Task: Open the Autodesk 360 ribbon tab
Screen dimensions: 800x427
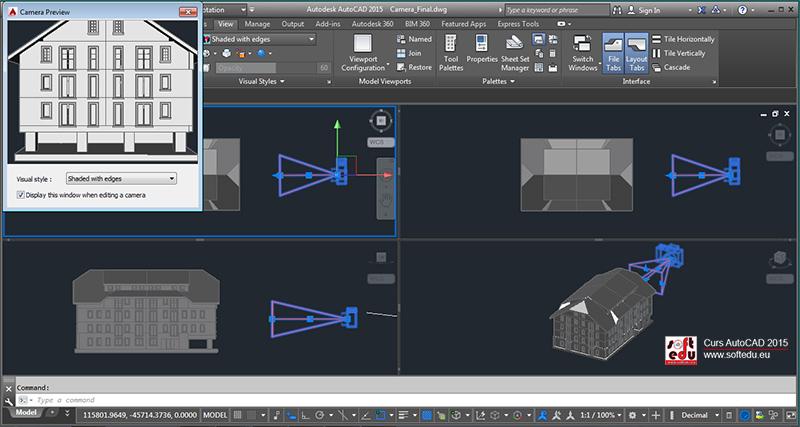Action: click(x=373, y=24)
